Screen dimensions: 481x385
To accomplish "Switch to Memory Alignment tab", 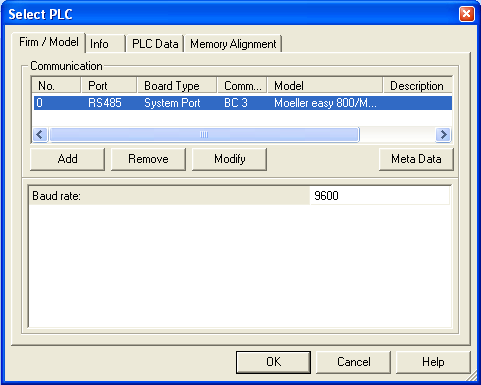I will (233, 44).
